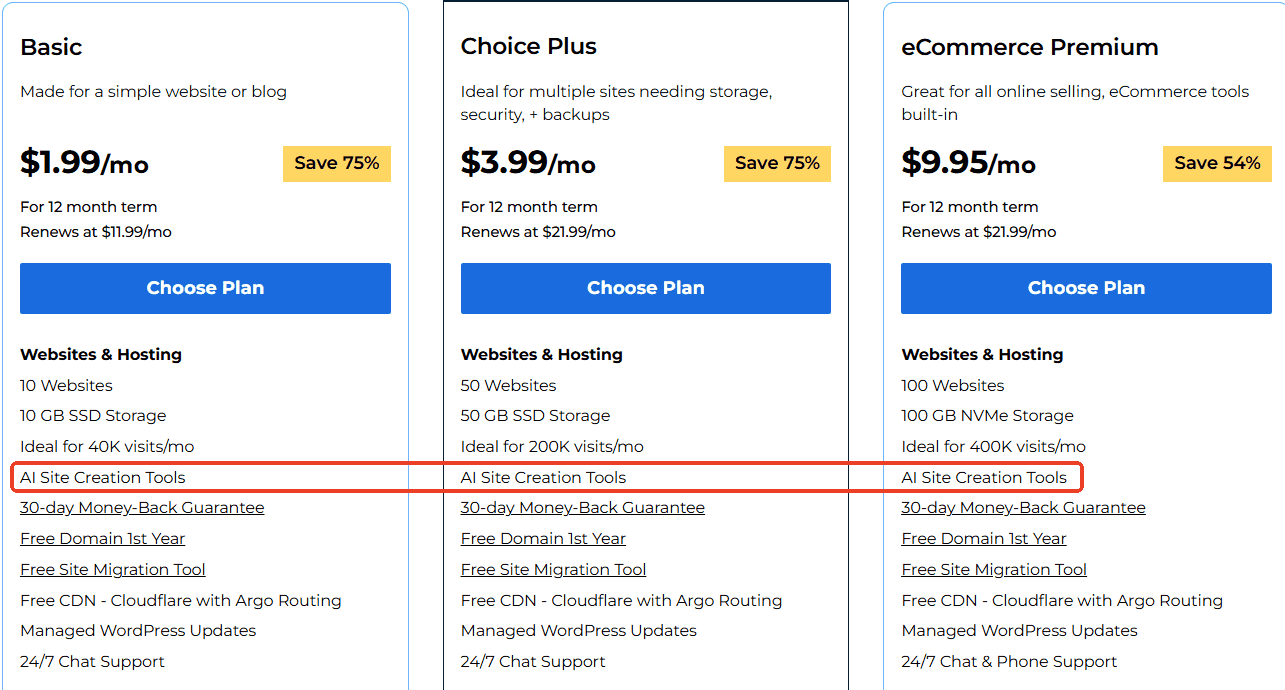Image resolution: width=1285 pixels, height=690 pixels.
Task: Click the Save 54% badge
Action: 1217,164
